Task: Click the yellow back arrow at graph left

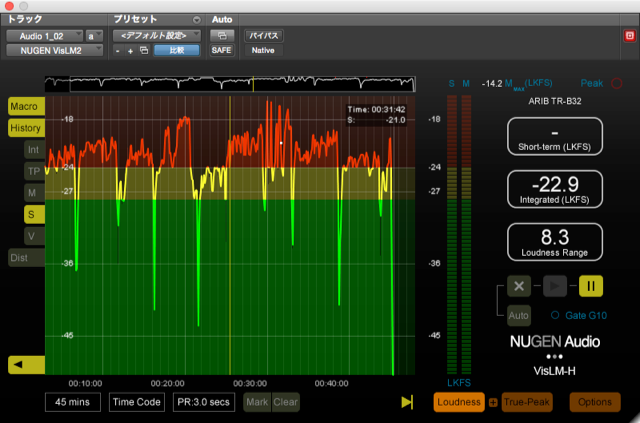Action: click(27, 365)
